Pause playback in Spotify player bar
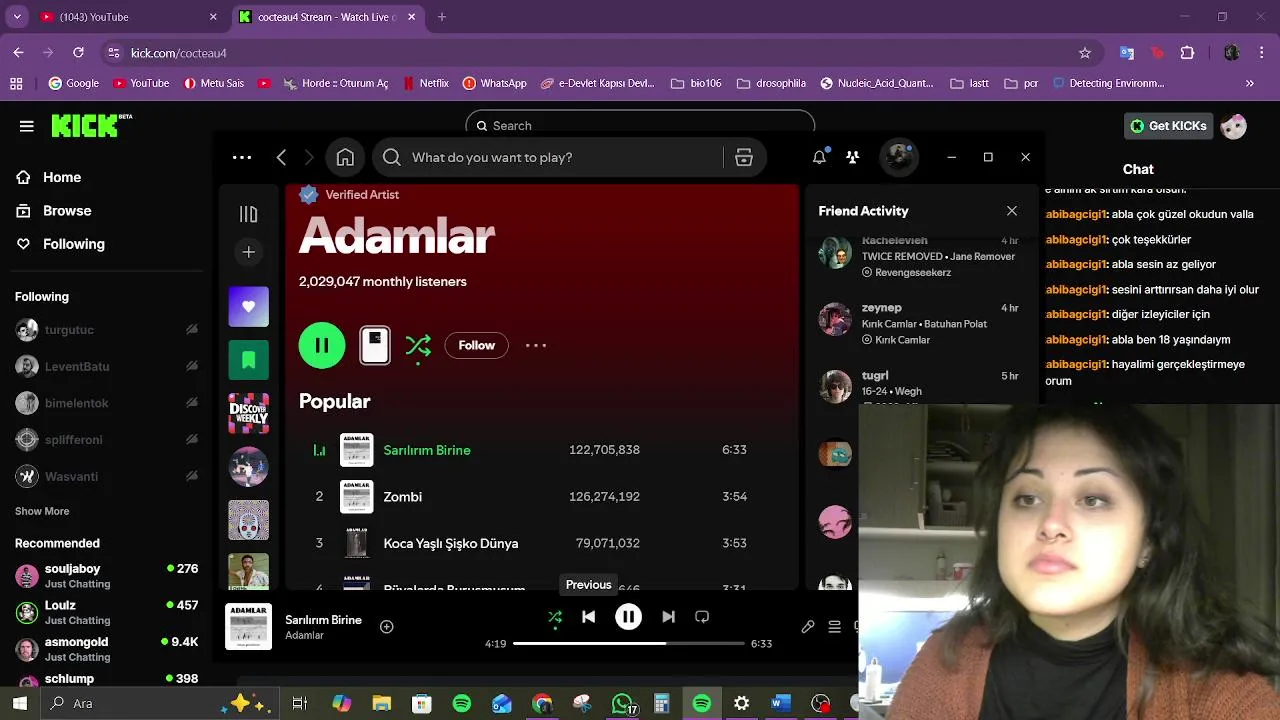This screenshot has height=720, width=1280. 628,617
